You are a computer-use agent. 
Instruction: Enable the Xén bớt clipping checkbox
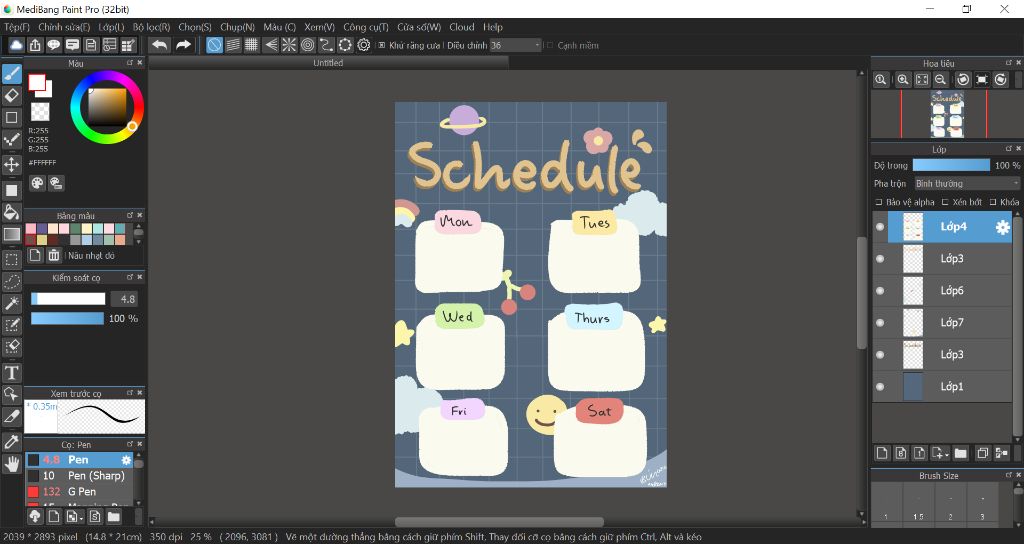pos(945,202)
